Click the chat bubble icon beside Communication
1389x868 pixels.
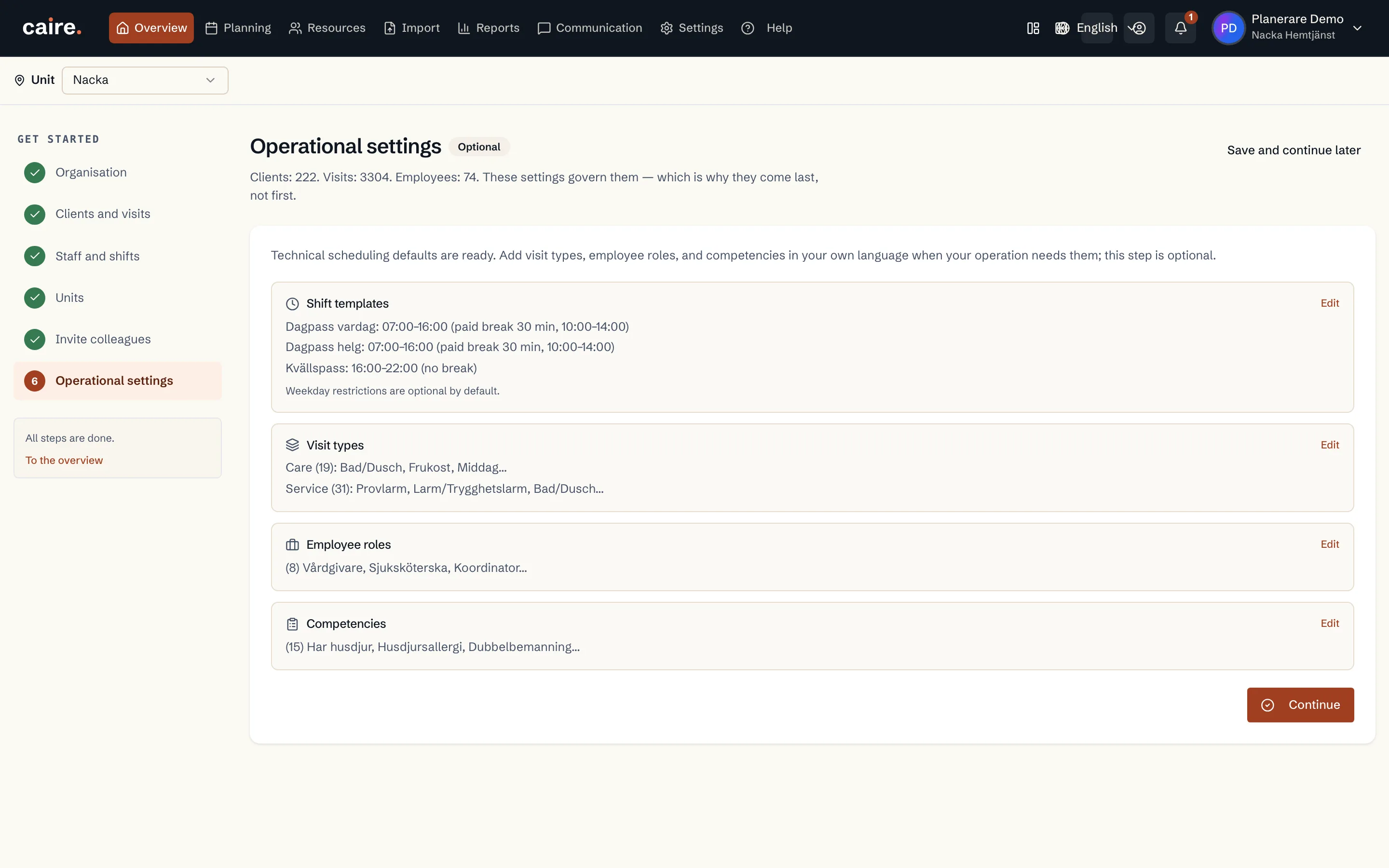coord(544,28)
